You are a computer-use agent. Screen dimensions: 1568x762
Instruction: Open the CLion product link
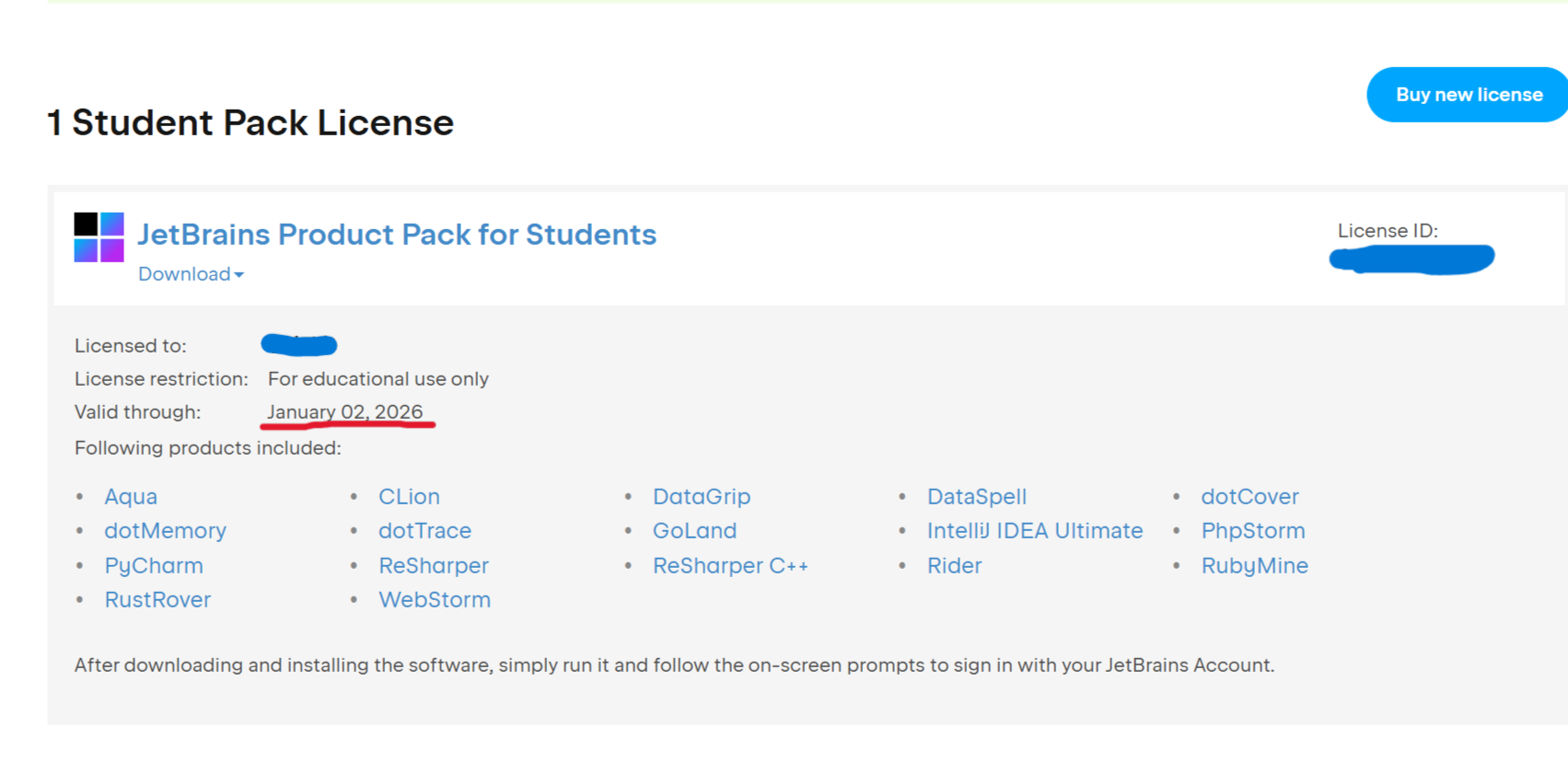pyautogui.click(x=409, y=497)
